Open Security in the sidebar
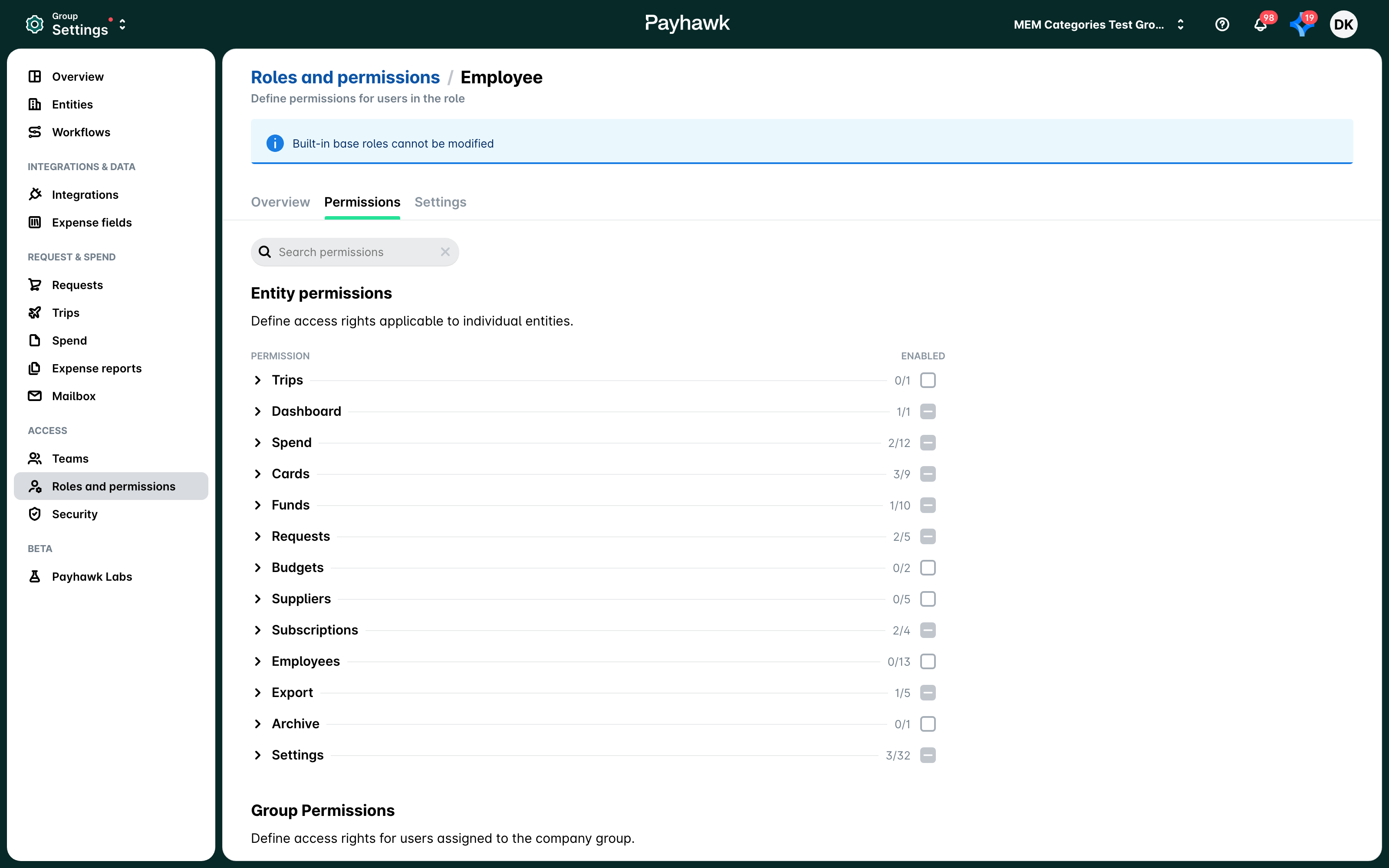The width and height of the screenshot is (1389, 868). click(x=111, y=514)
